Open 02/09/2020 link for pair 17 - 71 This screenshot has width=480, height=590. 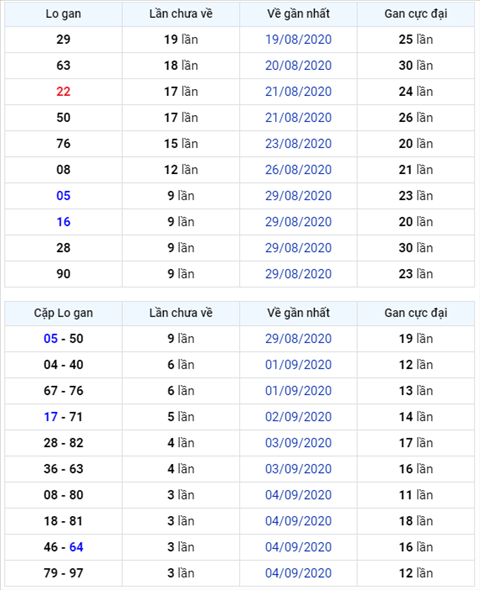(x=298, y=417)
